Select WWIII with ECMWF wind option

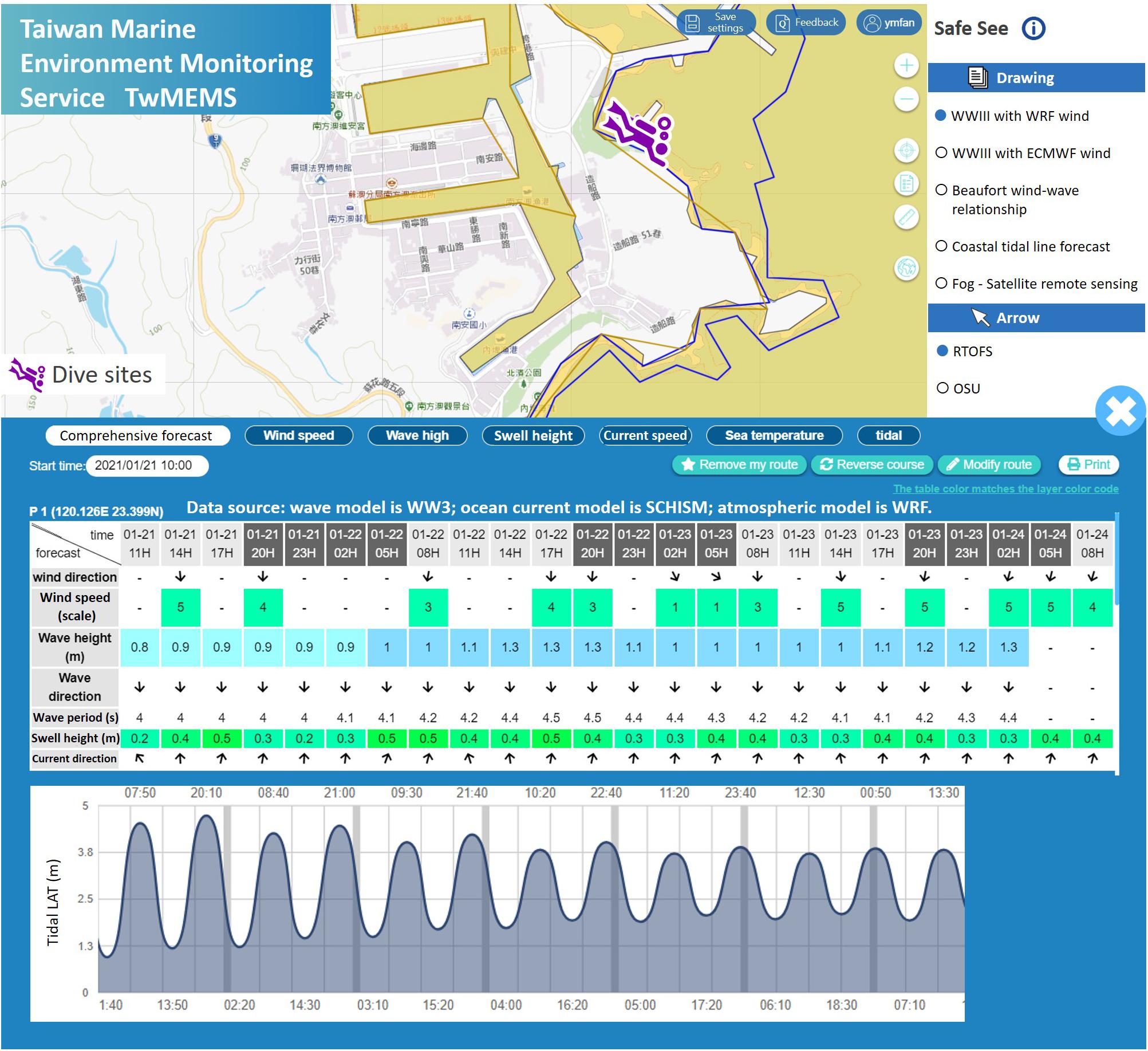[1023, 153]
